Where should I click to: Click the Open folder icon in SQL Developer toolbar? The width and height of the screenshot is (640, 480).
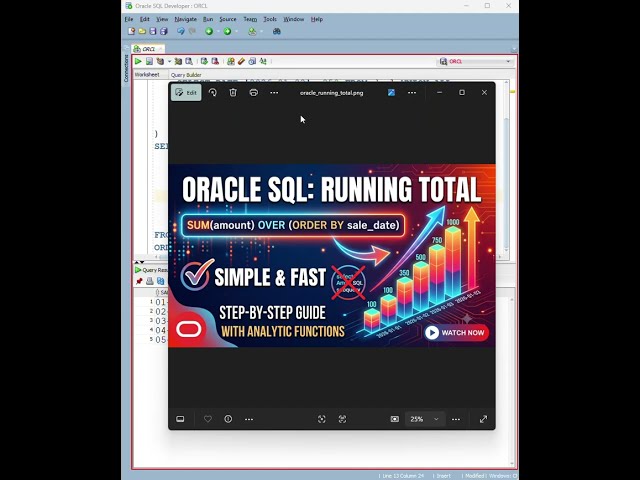point(142,31)
